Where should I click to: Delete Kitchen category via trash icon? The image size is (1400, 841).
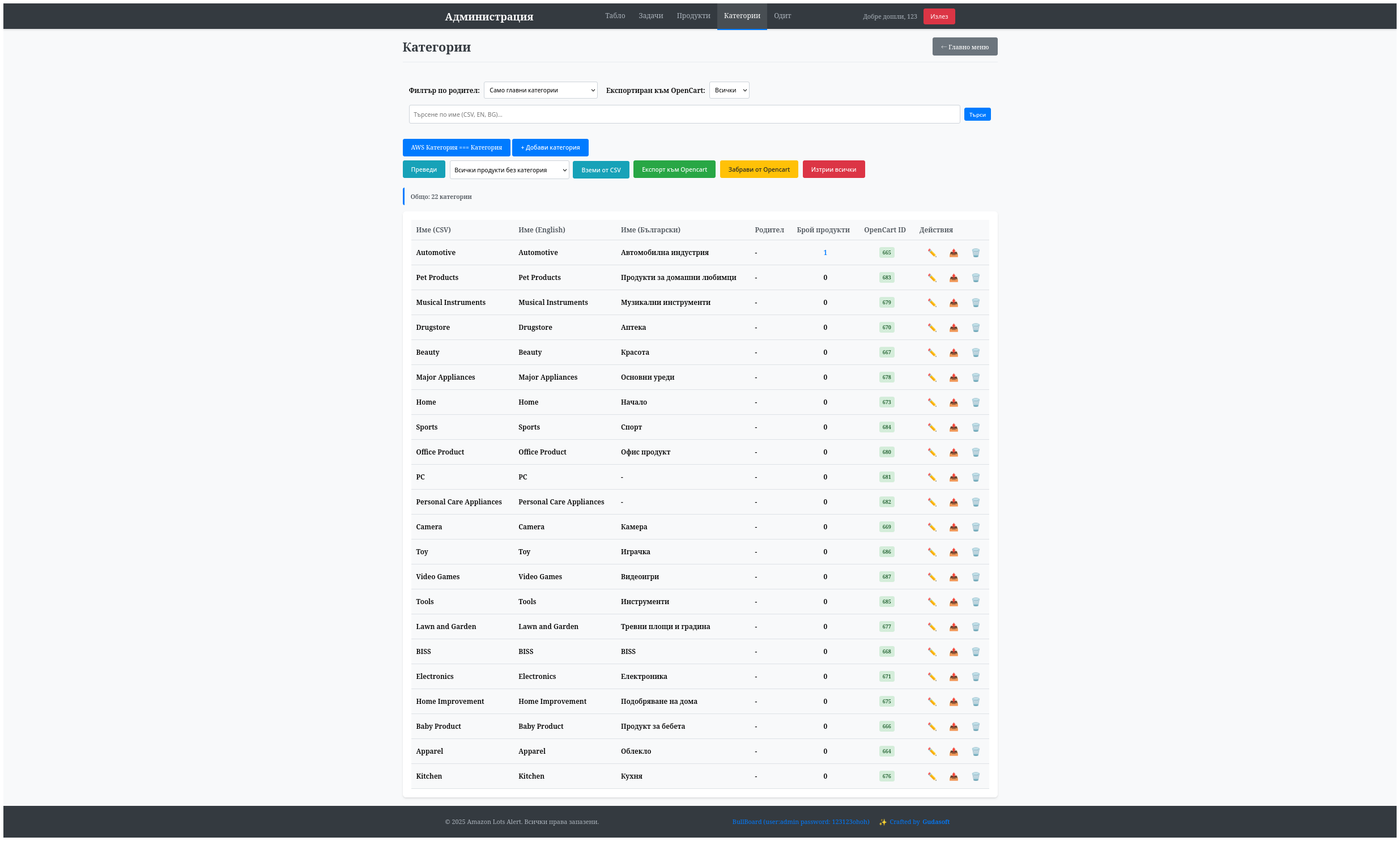point(976,776)
